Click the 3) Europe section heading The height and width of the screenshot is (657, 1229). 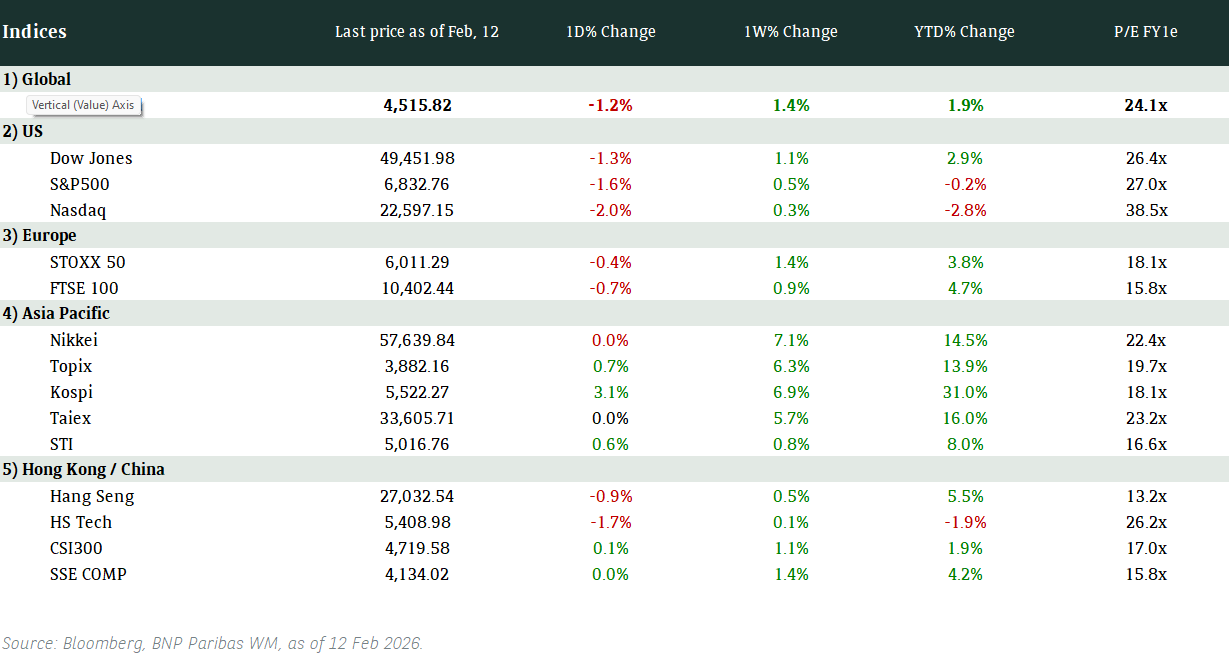tap(40, 236)
